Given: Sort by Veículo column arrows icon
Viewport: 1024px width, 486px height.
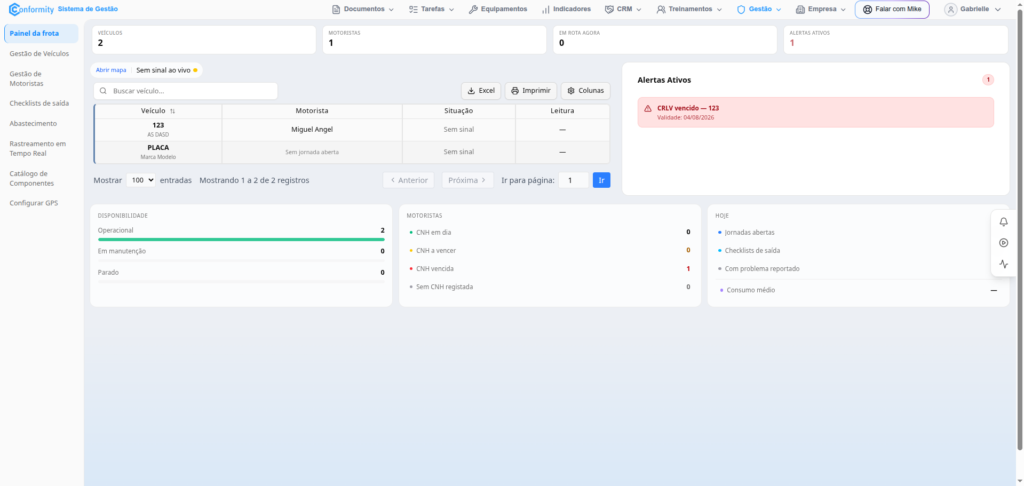Looking at the screenshot, I should pos(172,111).
